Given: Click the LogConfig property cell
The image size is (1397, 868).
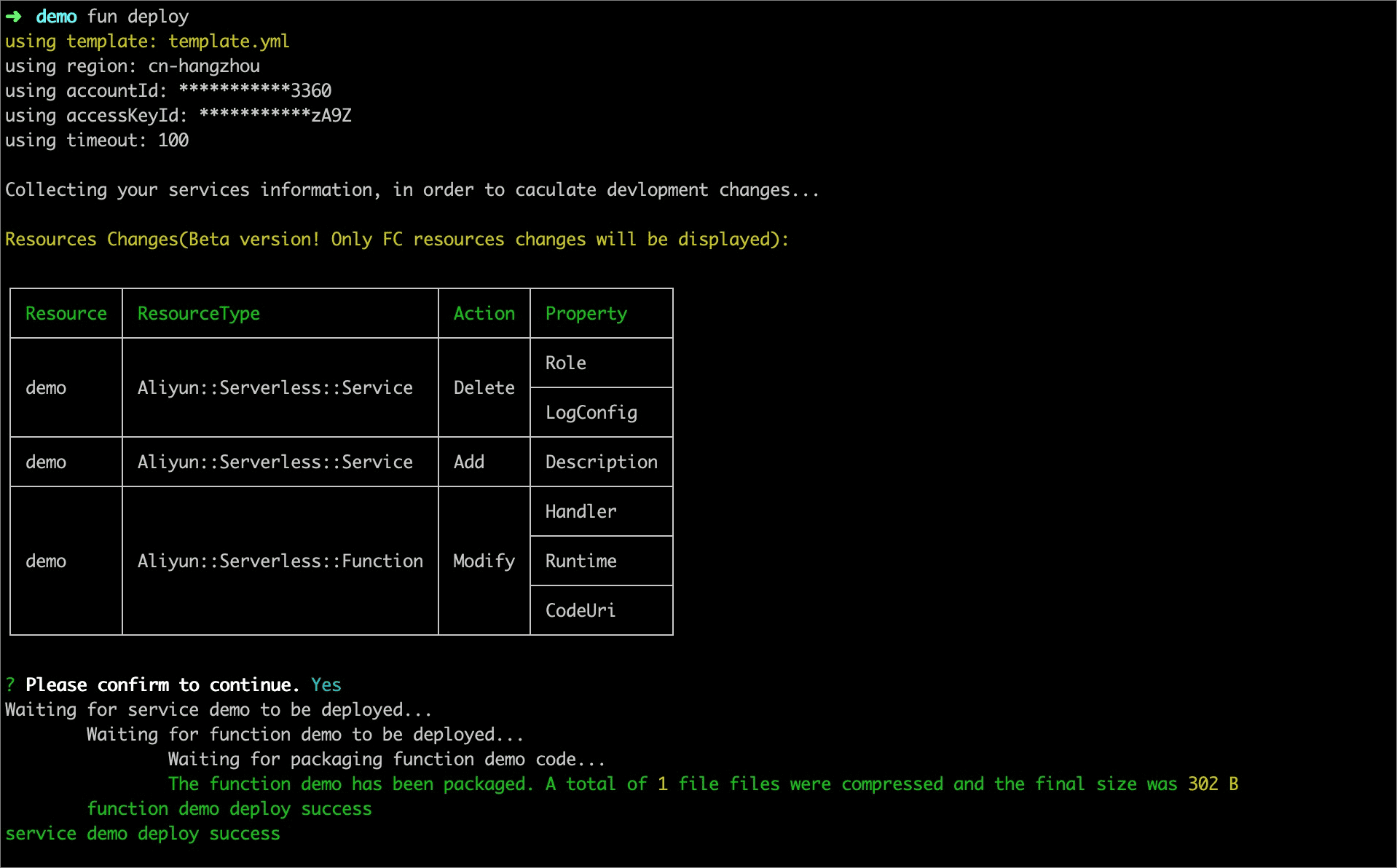Looking at the screenshot, I should (591, 413).
